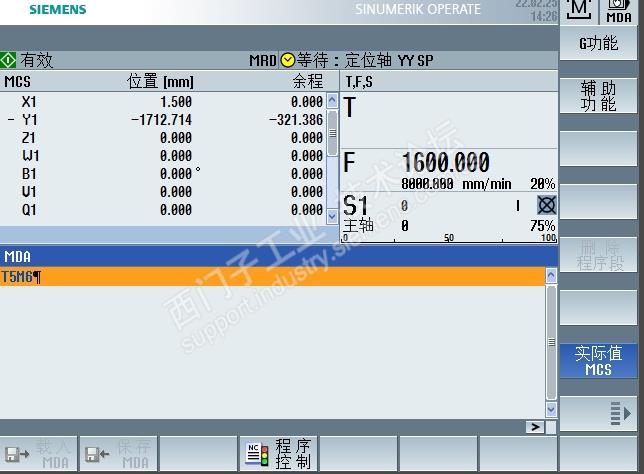
Task: Toggle the 实际值 MCS softkey
Action: click(x=598, y=361)
